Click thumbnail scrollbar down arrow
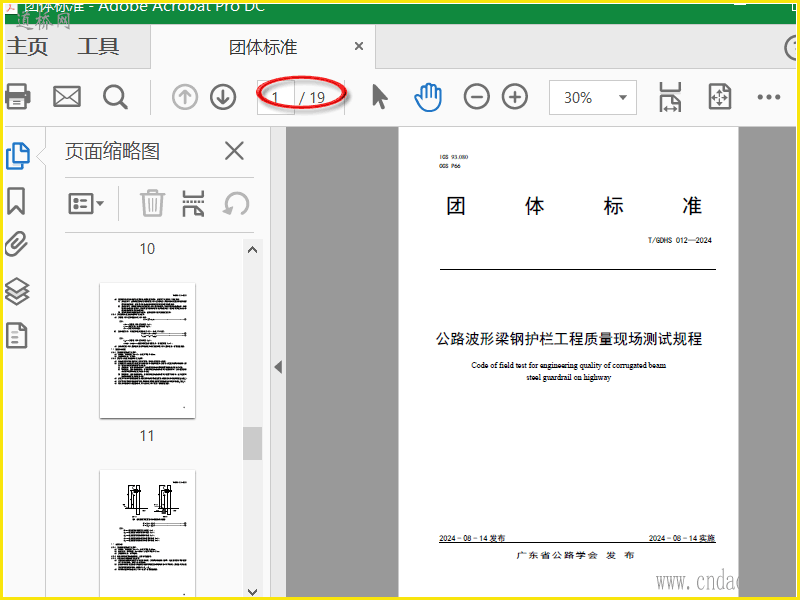 tap(253, 592)
